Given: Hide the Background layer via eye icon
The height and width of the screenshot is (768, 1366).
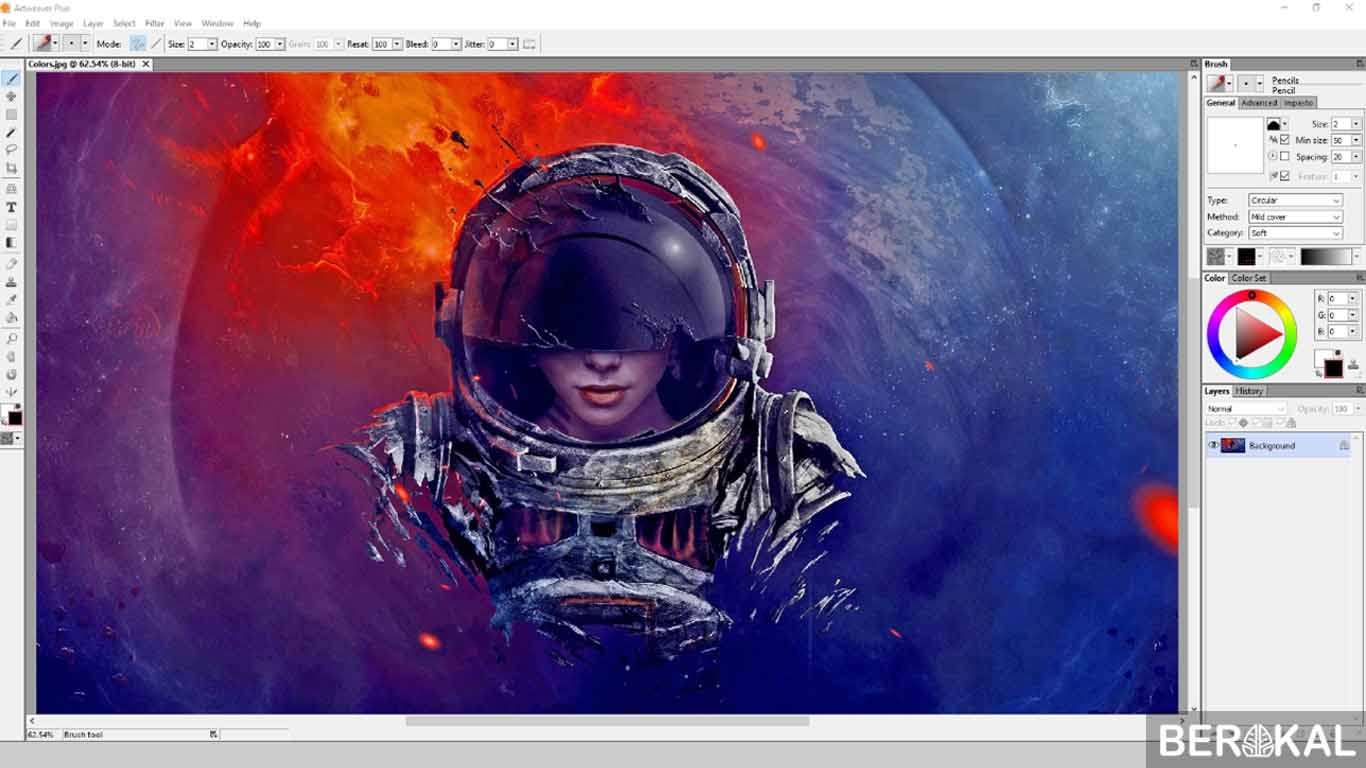Looking at the screenshot, I should coord(1213,445).
